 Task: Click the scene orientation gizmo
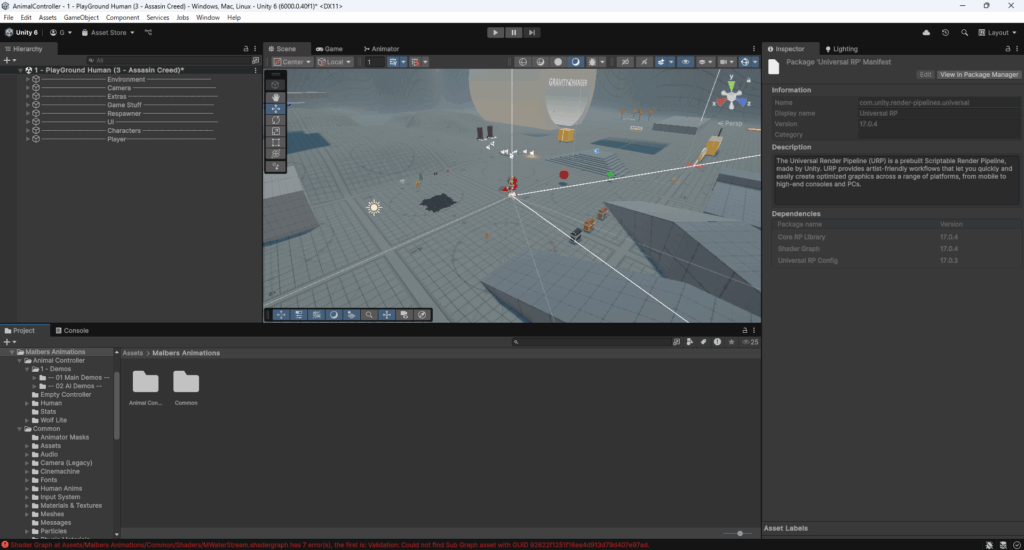[731, 97]
